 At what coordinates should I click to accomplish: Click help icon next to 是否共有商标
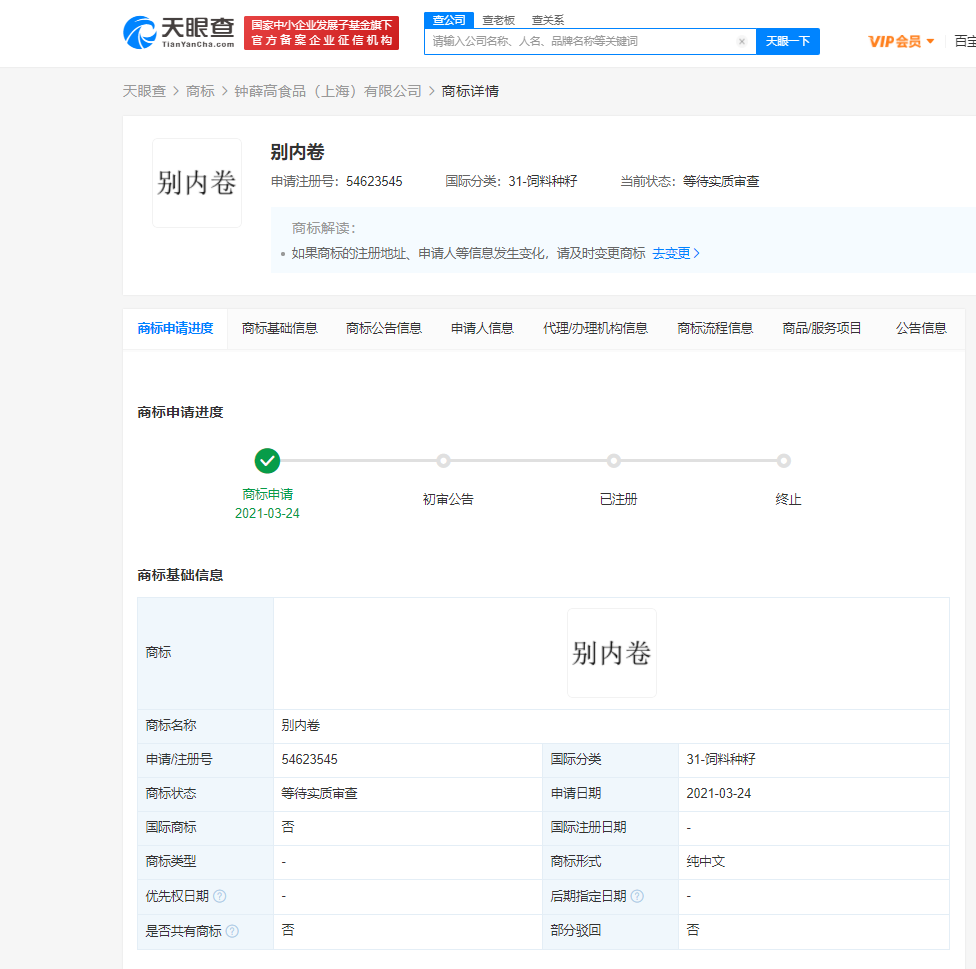click(x=232, y=931)
